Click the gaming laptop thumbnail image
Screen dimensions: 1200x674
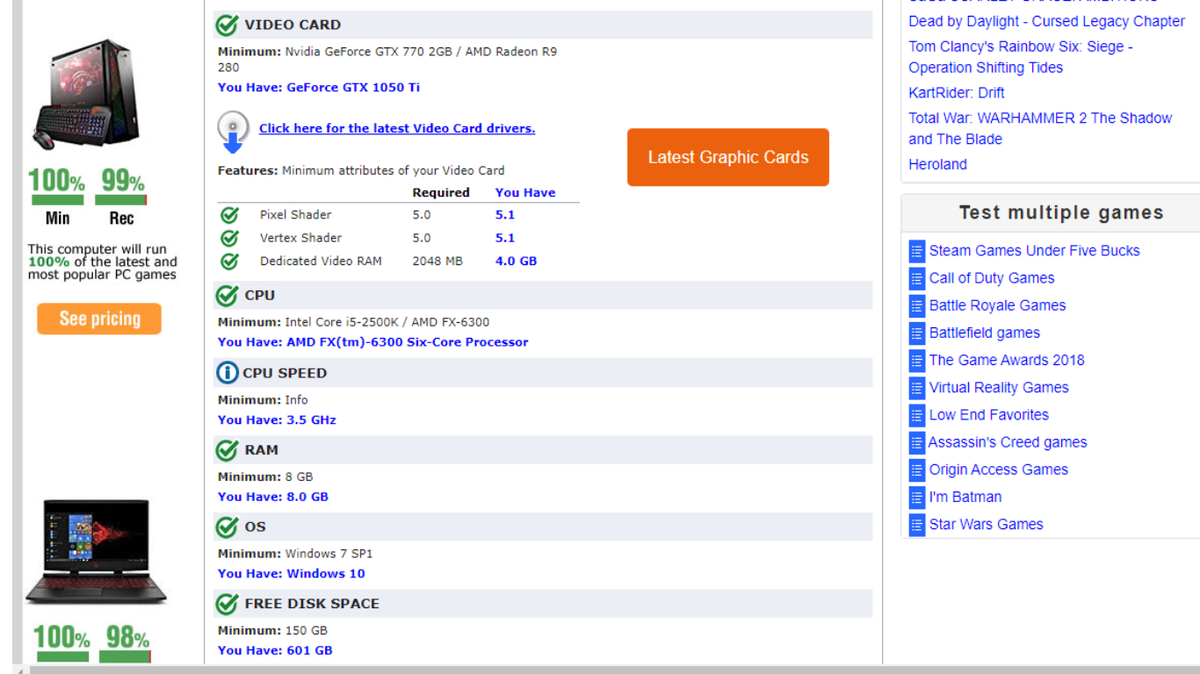(87, 551)
